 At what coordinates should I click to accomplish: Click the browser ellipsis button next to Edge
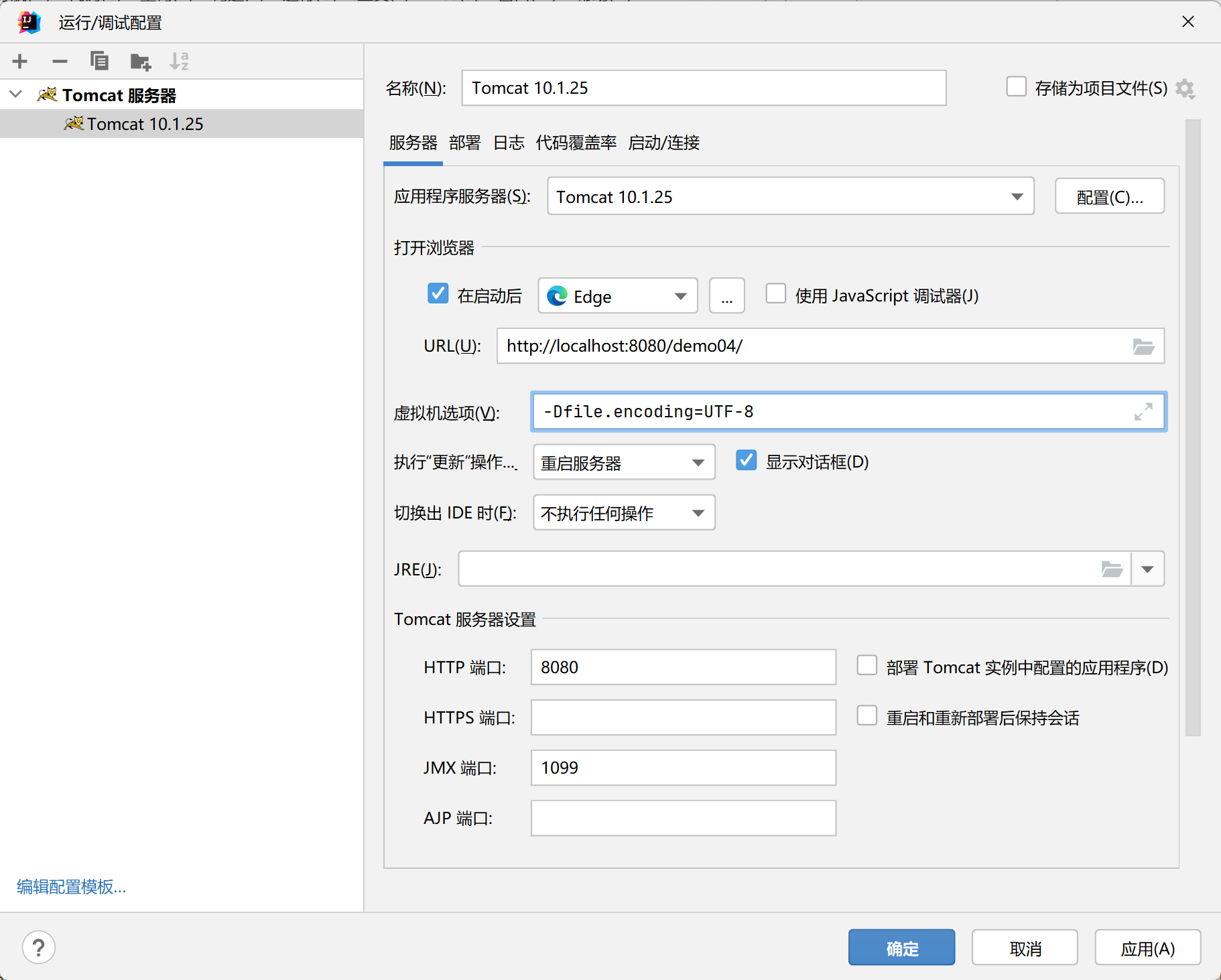(727, 295)
